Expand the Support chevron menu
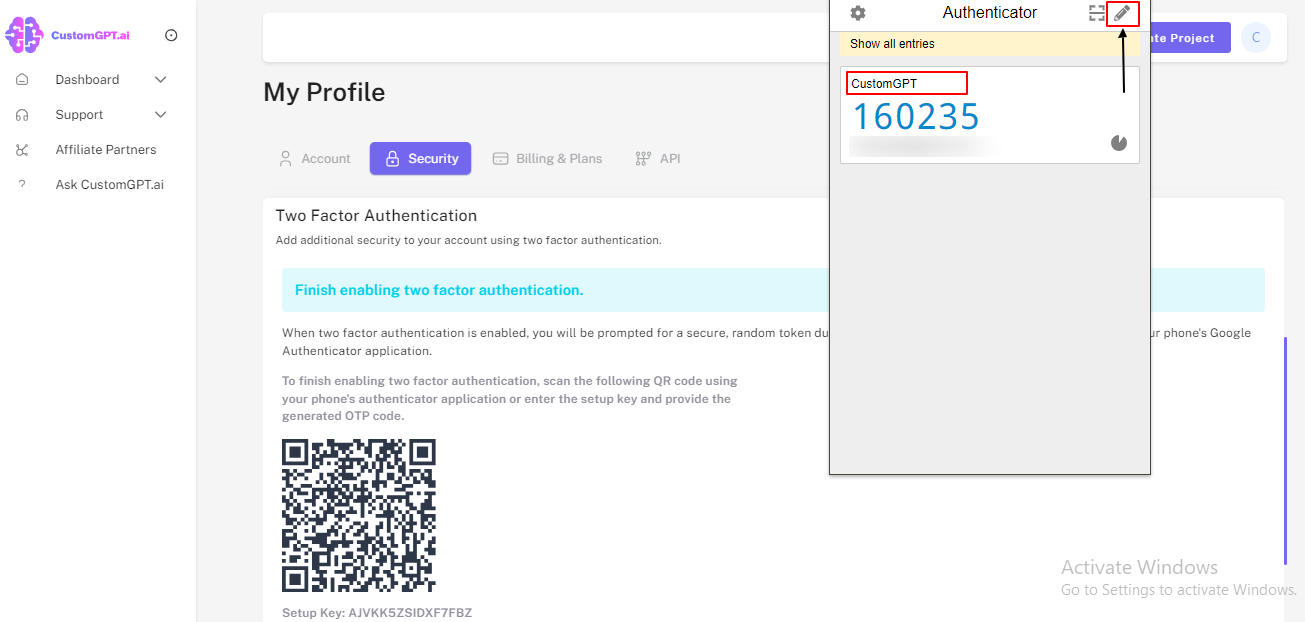This screenshot has height=622, width=1305. point(160,114)
